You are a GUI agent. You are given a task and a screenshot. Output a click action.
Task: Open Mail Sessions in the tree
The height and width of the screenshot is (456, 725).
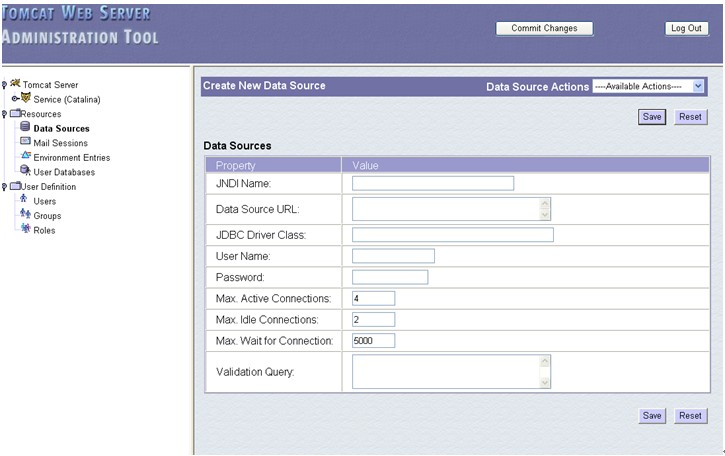click(61, 143)
